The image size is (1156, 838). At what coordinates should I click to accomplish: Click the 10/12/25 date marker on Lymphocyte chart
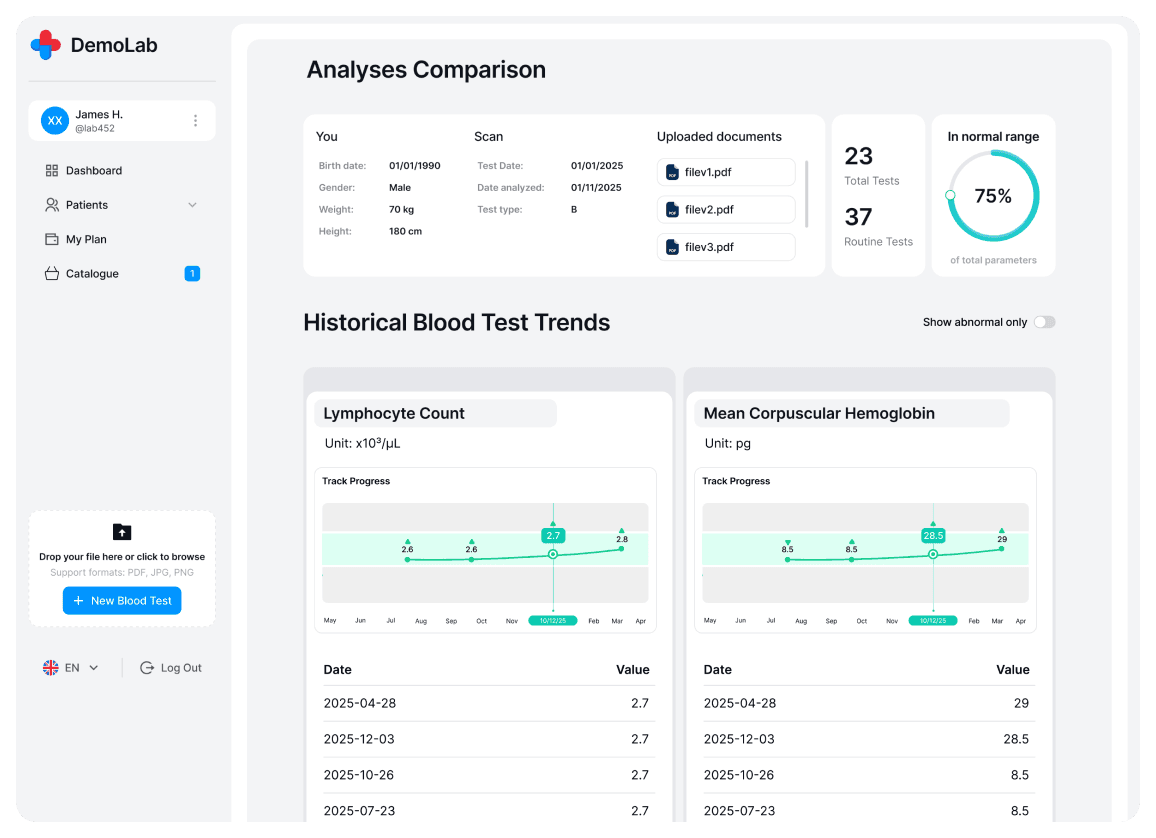point(553,621)
